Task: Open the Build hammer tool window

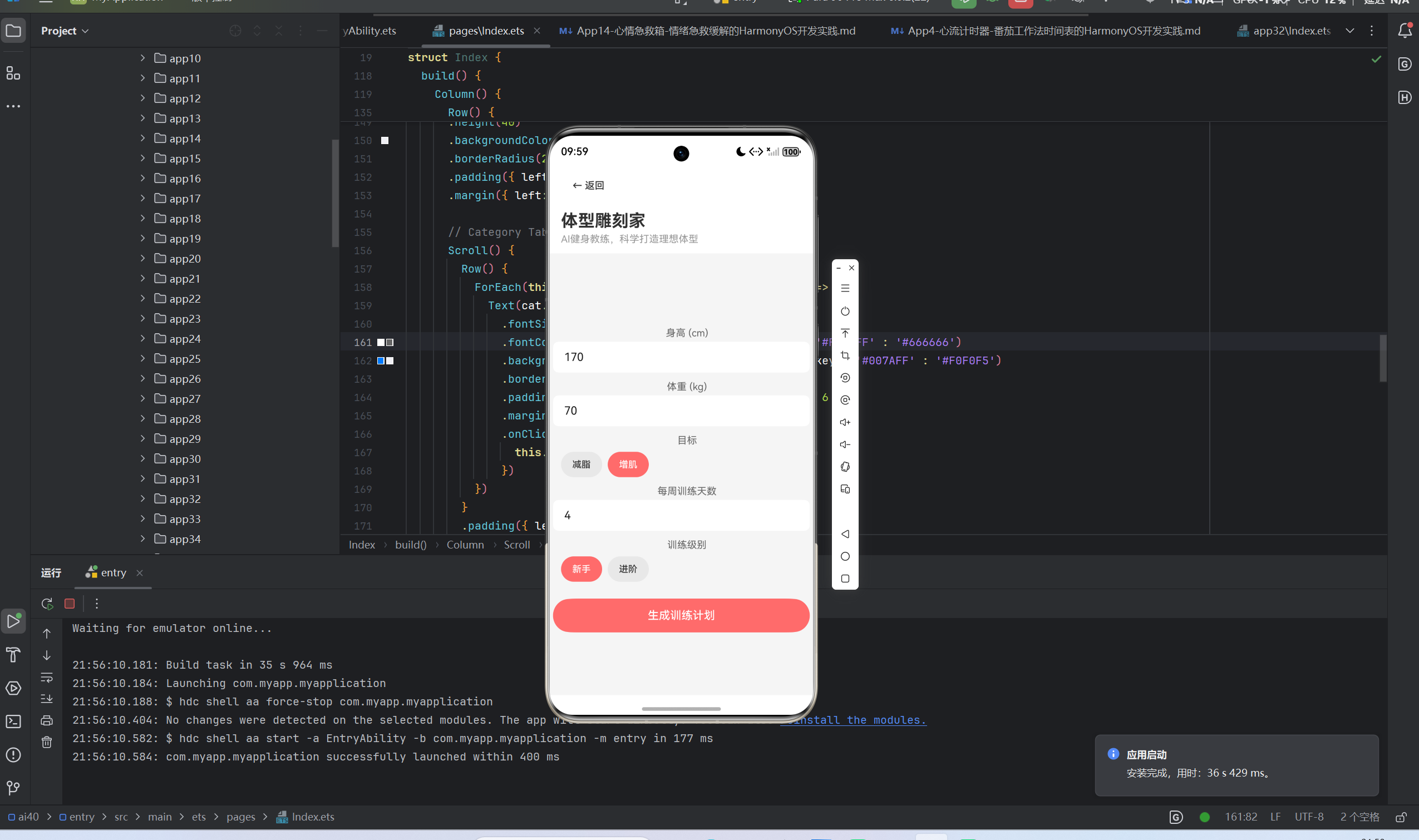Action: [13, 654]
